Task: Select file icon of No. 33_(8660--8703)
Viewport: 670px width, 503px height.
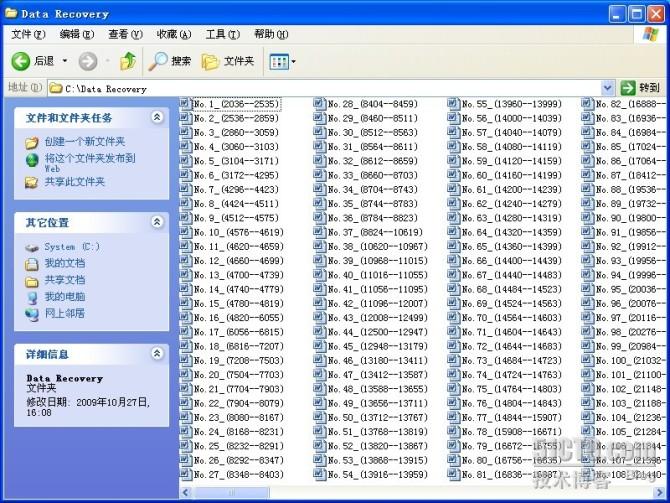Action: [319, 175]
